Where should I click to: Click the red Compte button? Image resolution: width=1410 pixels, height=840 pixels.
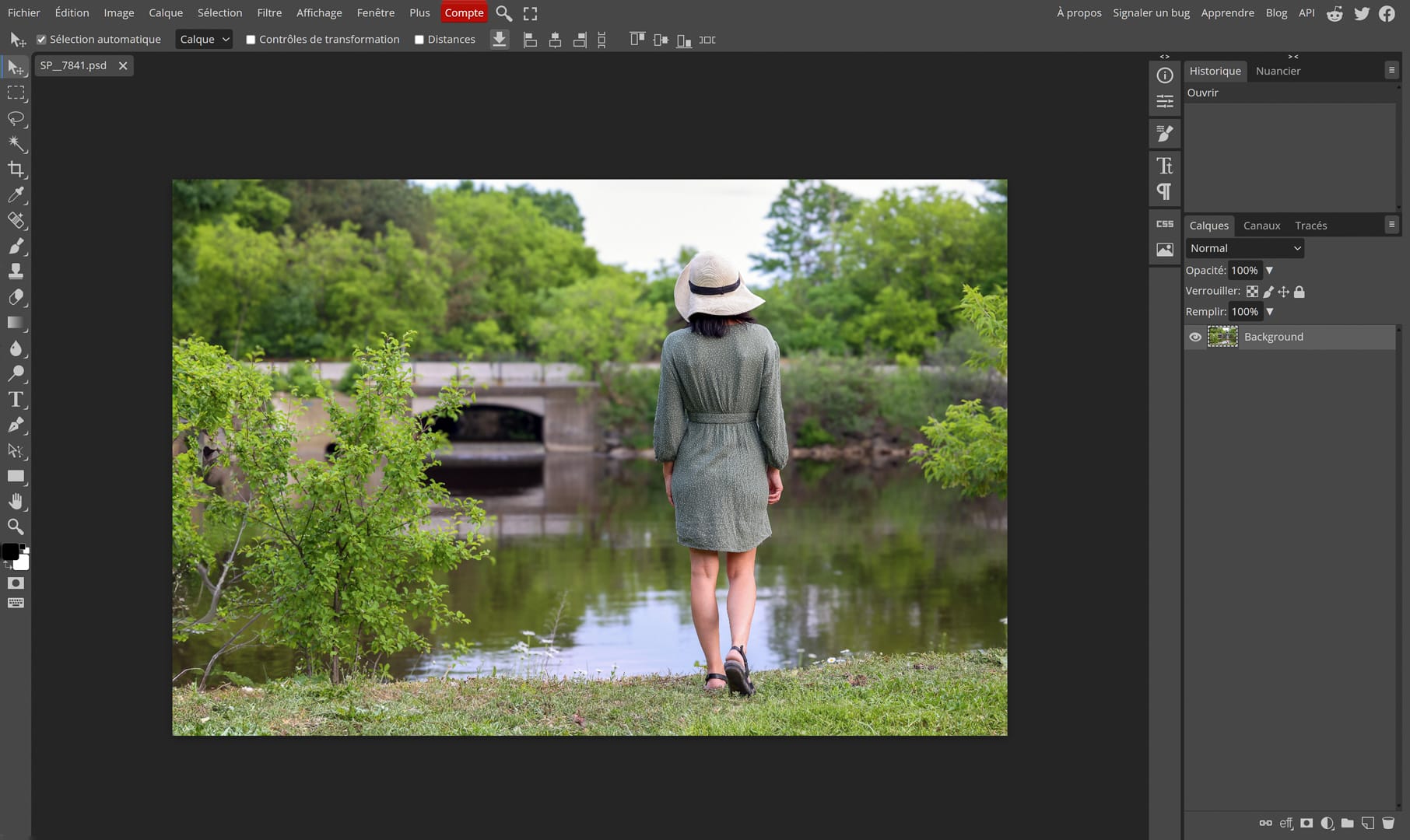[464, 13]
